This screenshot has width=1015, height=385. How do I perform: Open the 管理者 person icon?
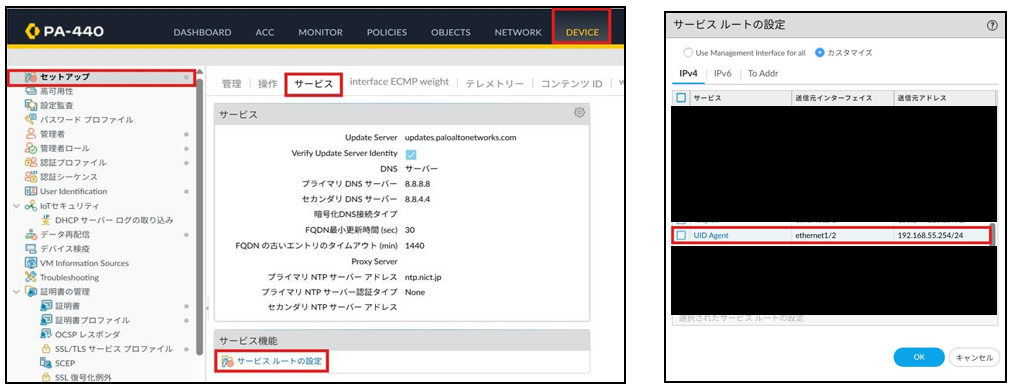30,134
